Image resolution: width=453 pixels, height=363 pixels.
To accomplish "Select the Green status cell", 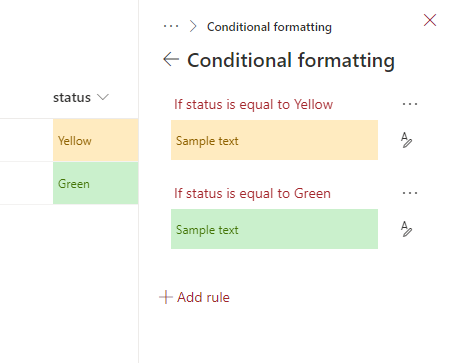I will coord(96,183).
